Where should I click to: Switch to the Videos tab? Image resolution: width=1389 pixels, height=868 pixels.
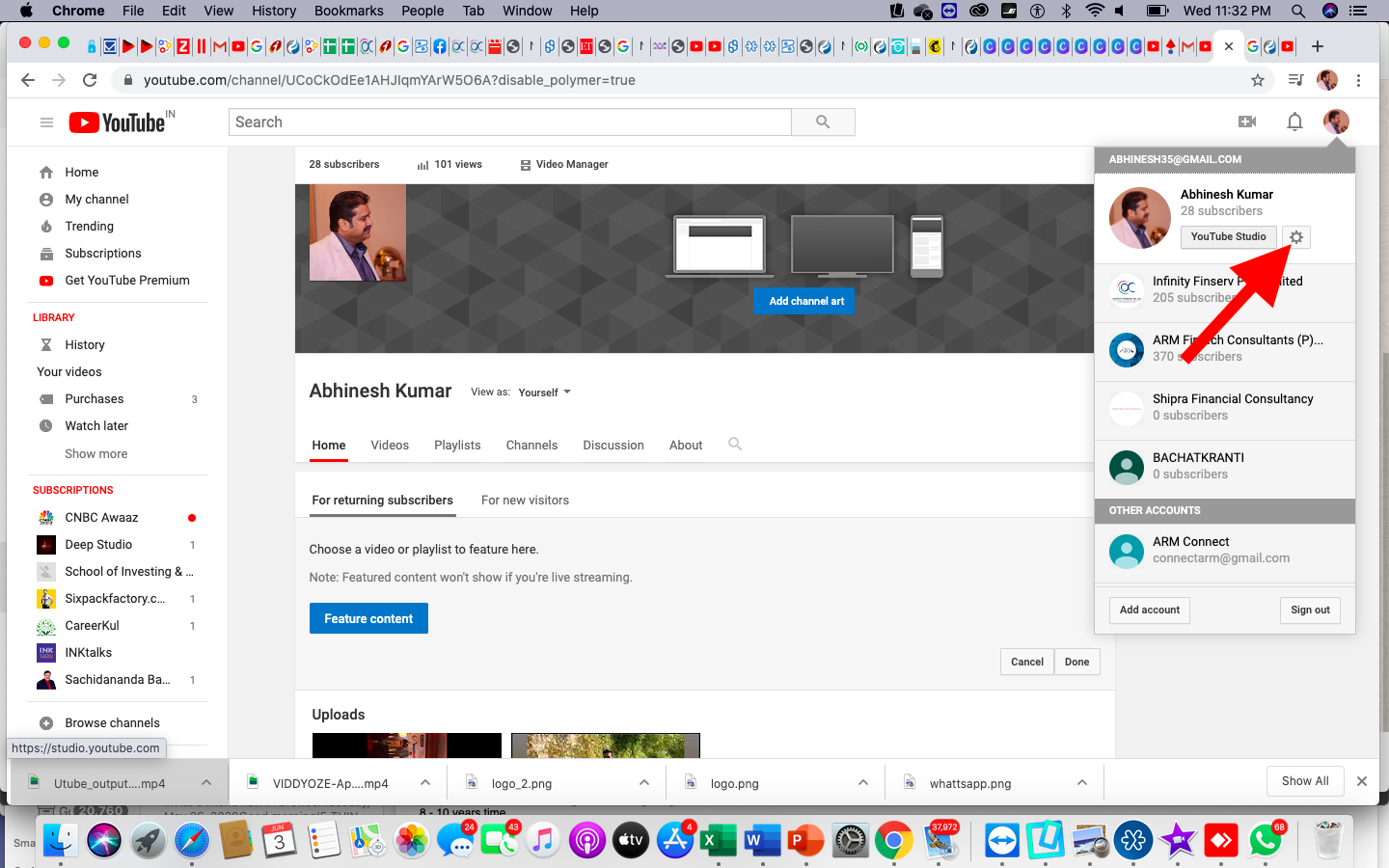tap(390, 446)
